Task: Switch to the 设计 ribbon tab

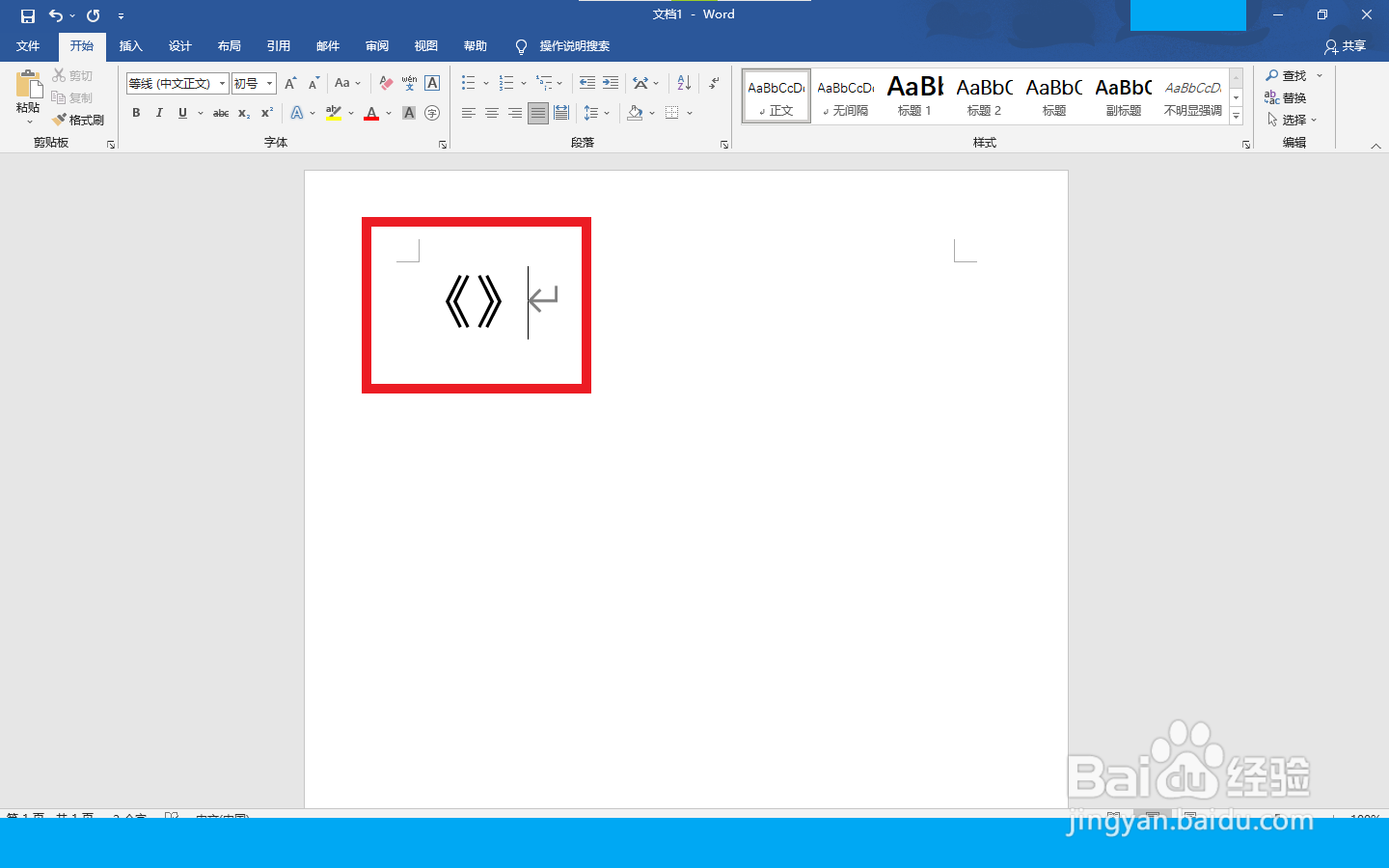Action: pyautogui.click(x=179, y=46)
